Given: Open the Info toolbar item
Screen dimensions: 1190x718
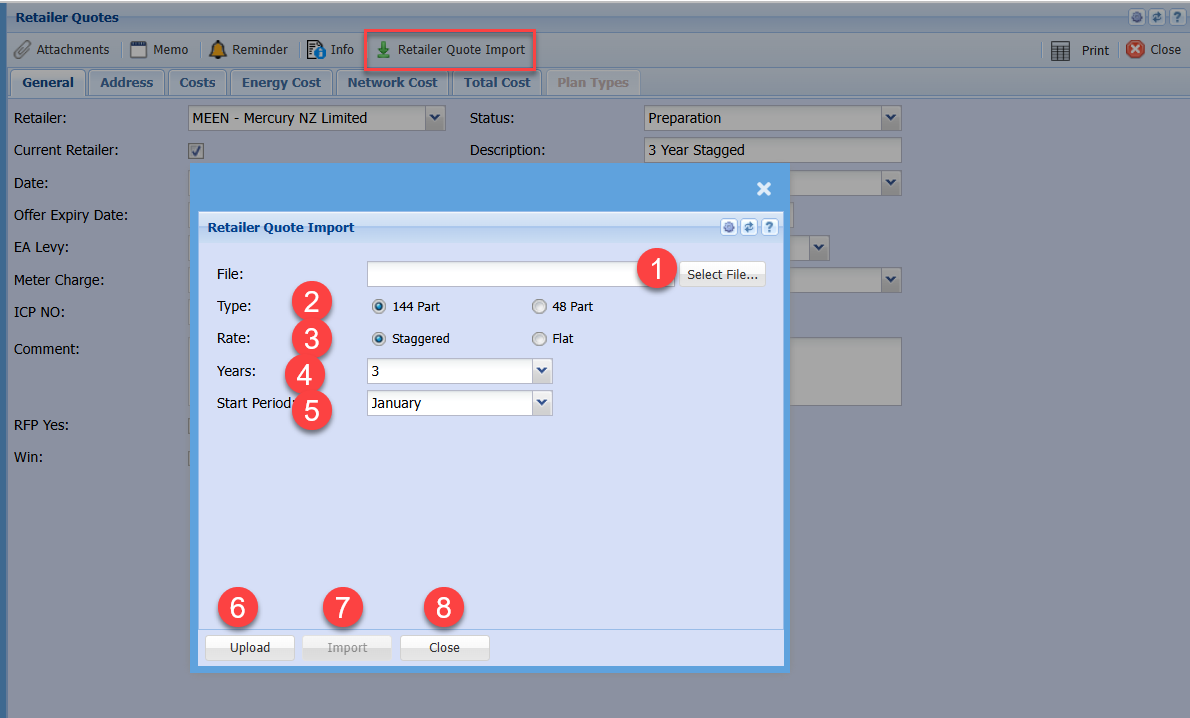Looking at the screenshot, I should 330,50.
